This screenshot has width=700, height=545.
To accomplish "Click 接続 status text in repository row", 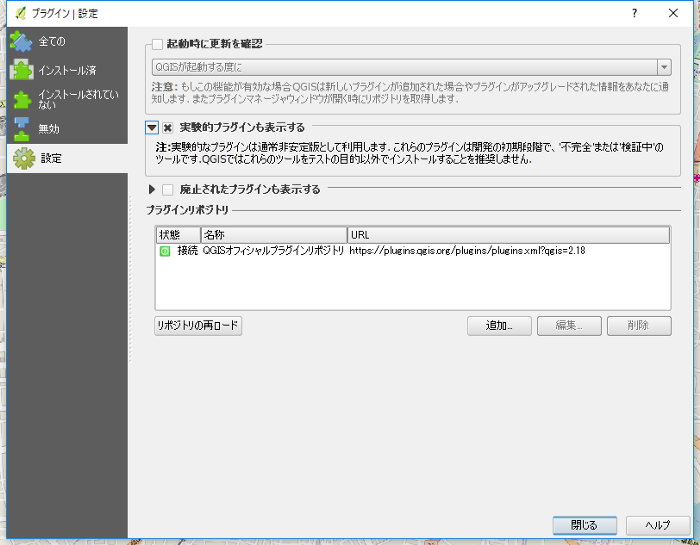I will pyautogui.click(x=188, y=250).
